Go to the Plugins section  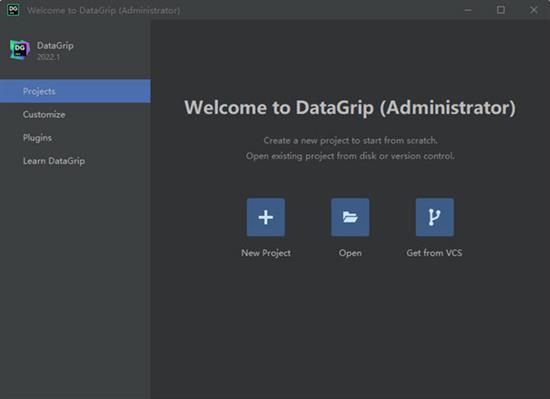click(x=75, y=137)
